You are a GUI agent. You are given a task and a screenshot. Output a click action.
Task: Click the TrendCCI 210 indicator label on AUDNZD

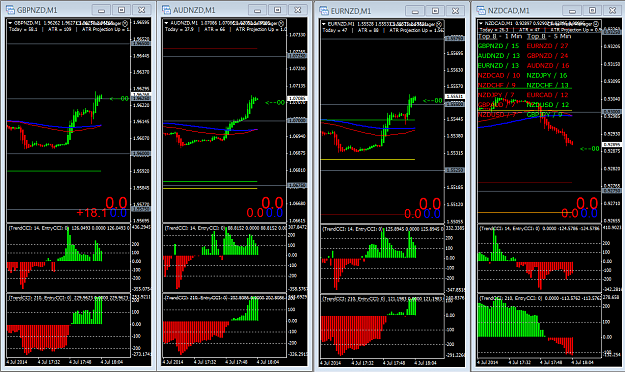[196, 298]
